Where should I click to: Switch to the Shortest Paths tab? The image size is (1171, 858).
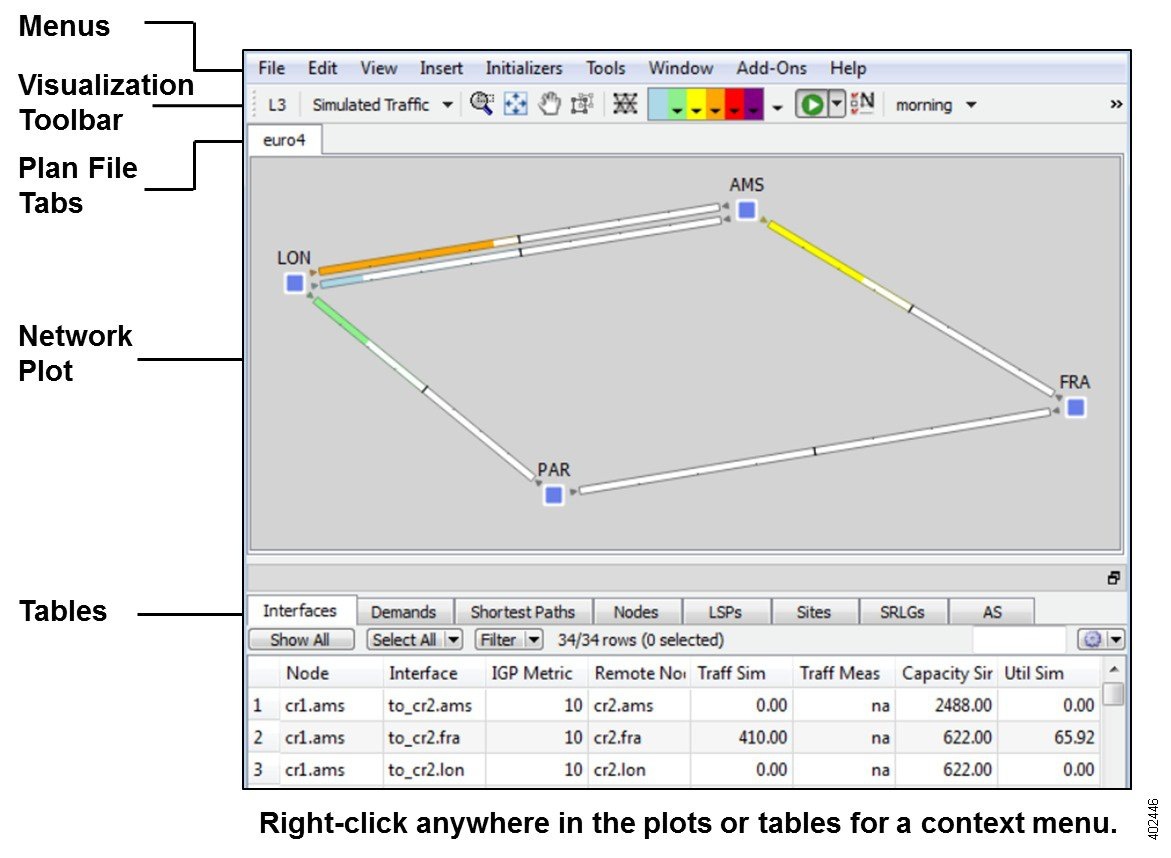pos(523,612)
